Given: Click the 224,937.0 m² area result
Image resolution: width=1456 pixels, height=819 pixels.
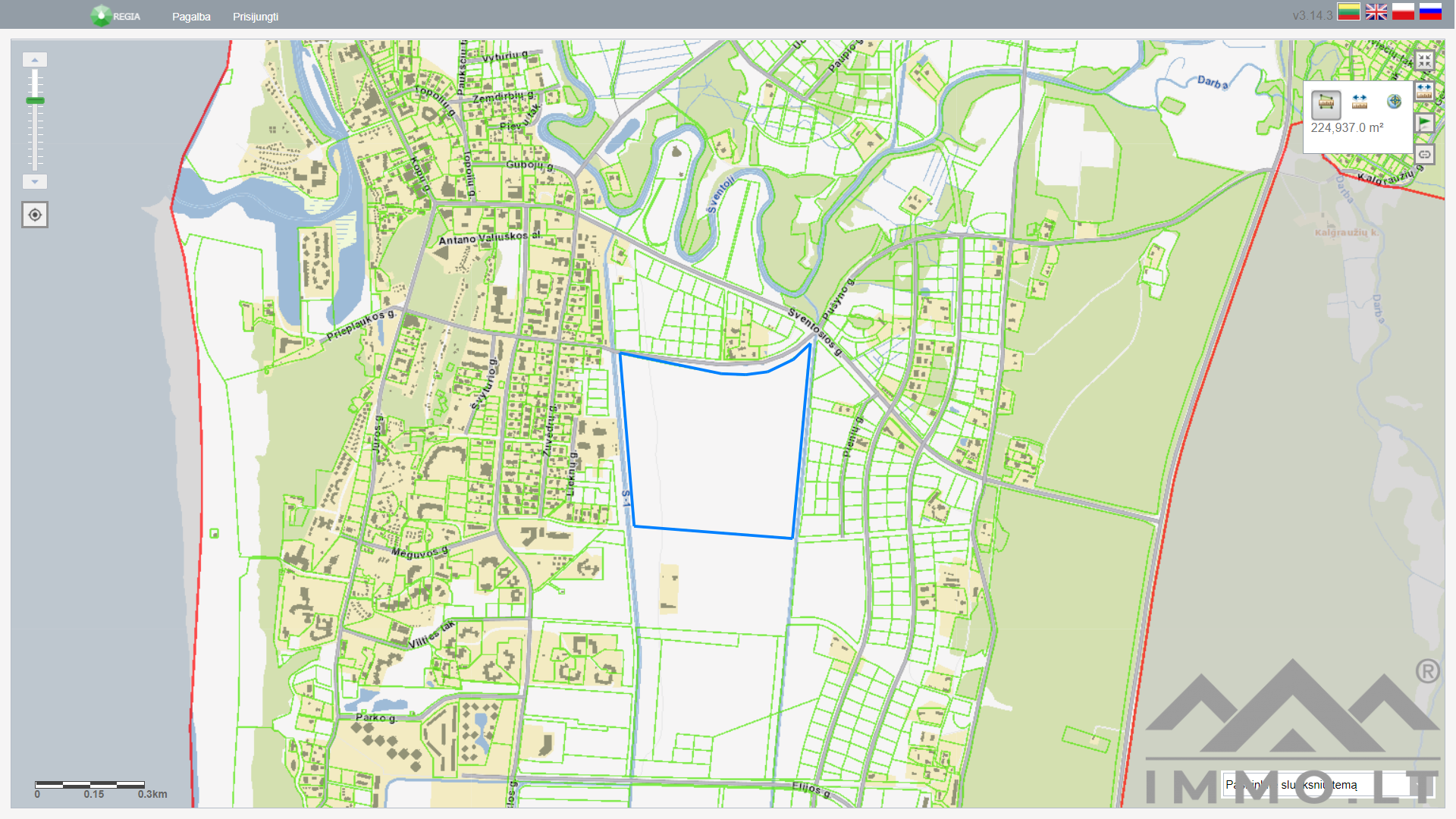Looking at the screenshot, I should tap(1348, 128).
